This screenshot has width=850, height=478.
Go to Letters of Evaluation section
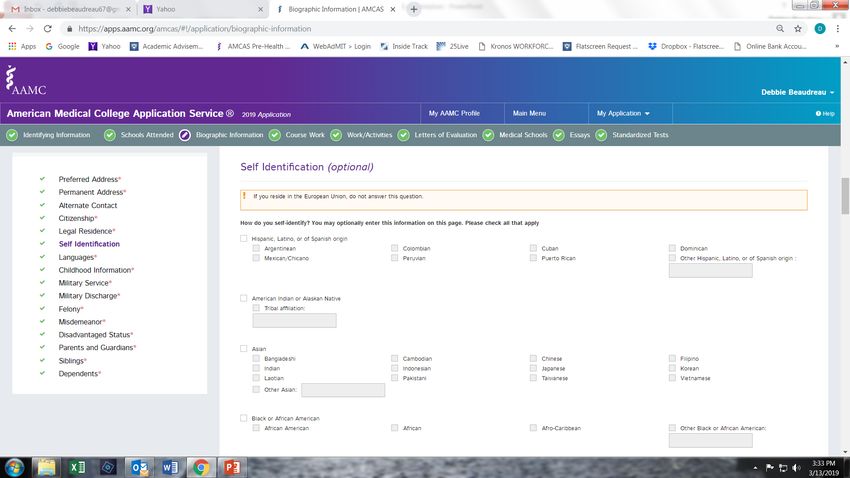pos(437,135)
